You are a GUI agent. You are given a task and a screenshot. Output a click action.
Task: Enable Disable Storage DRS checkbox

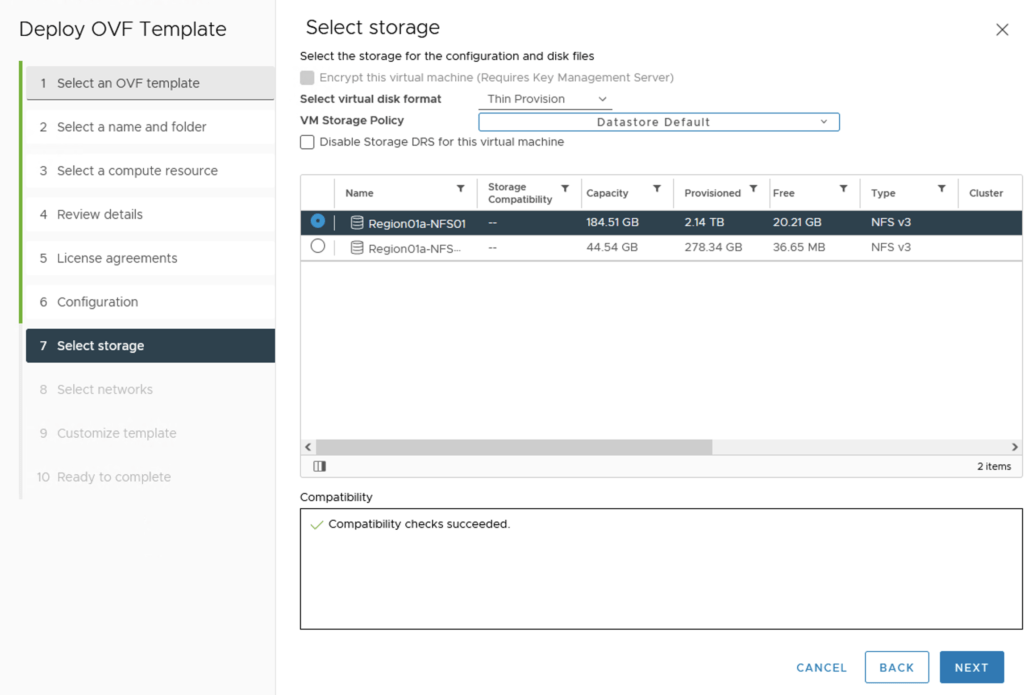(x=308, y=143)
